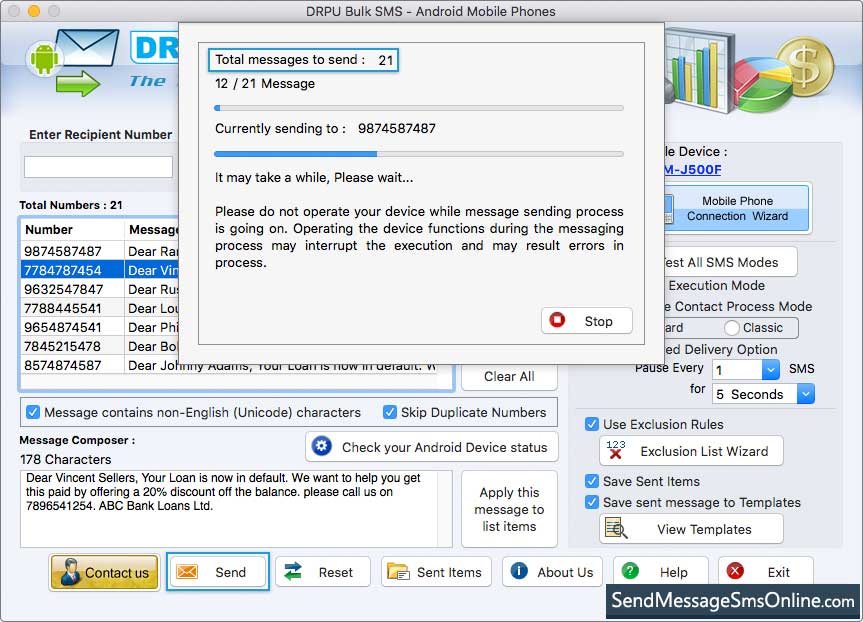Select the row with number 7845215478
863x622 pixels.
[100, 346]
